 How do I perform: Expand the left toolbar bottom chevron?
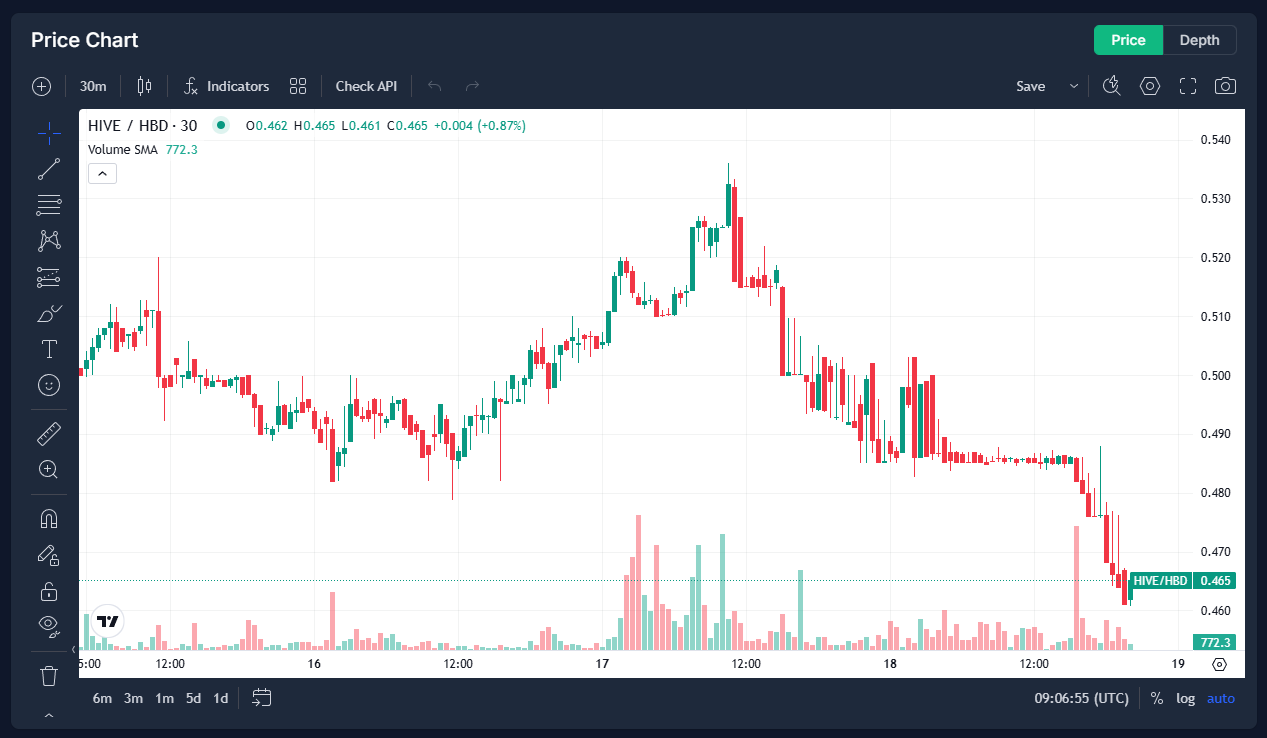(49, 715)
